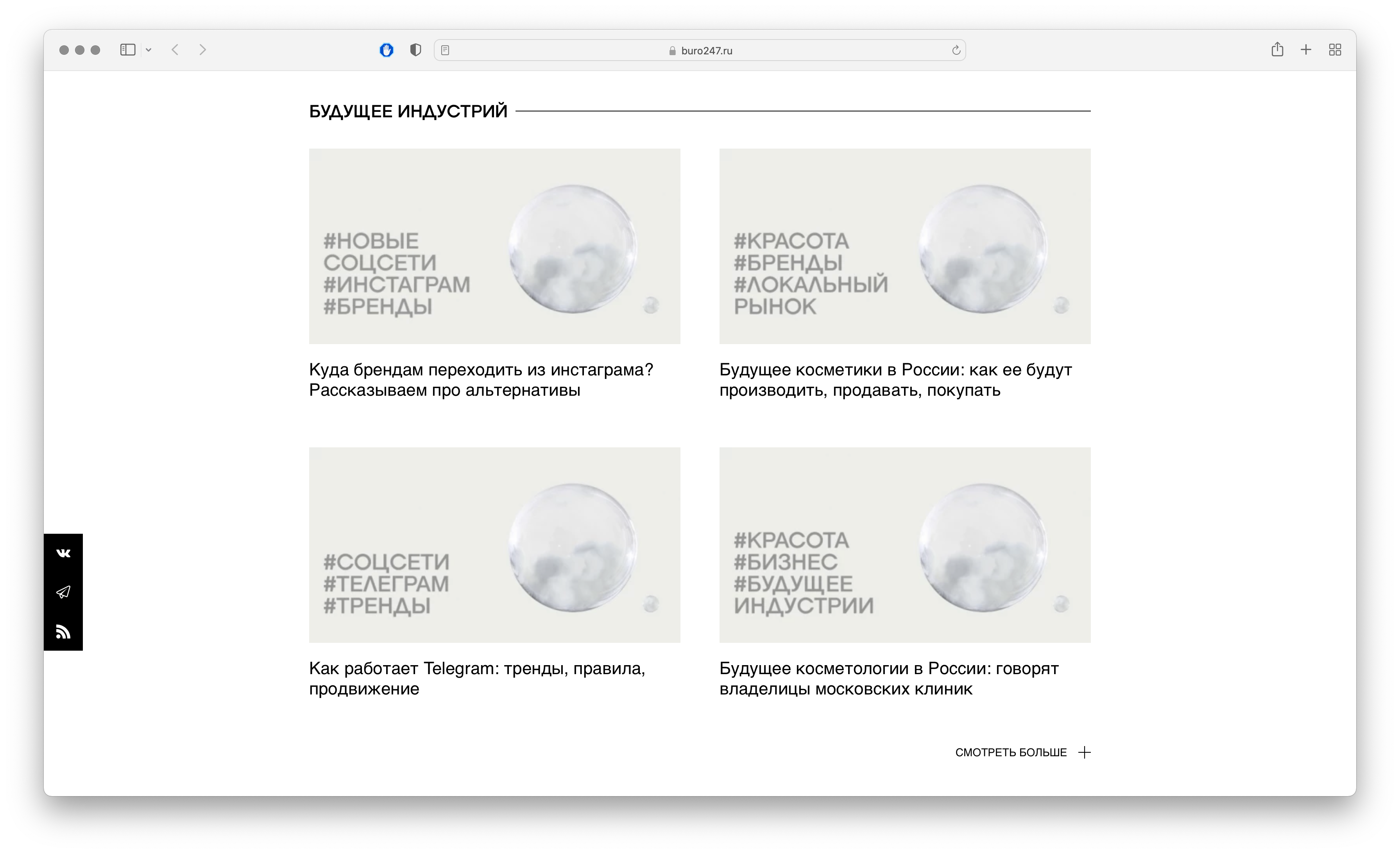Show the tab overview grid
Screen dimensions: 1400x854
pyautogui.click(x=1335, y=50)
